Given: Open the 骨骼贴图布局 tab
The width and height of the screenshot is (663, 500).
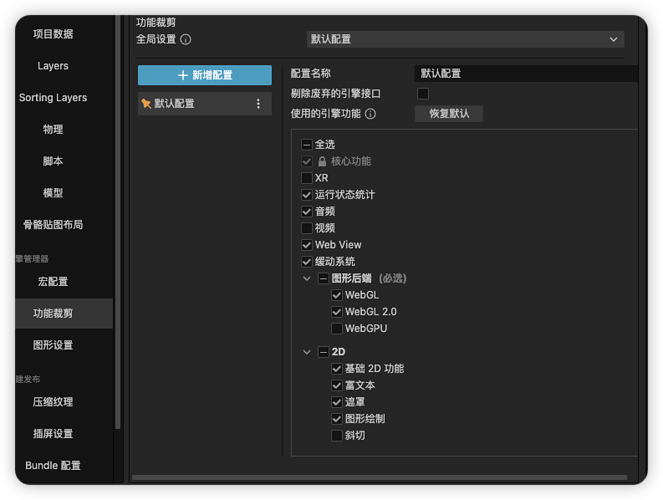Looking at the screenshot, I should (x=53, y=224).
